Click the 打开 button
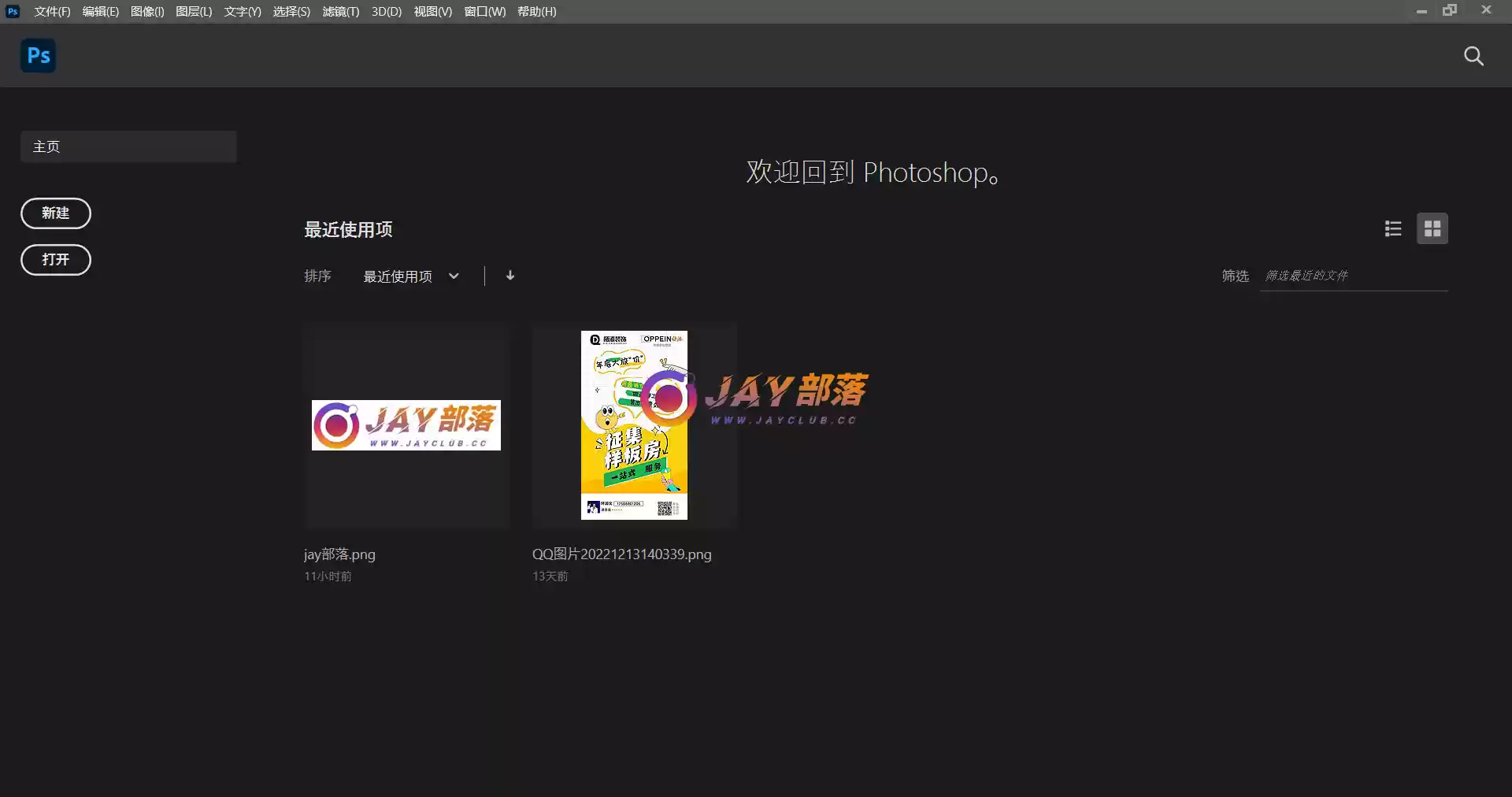This screenshot has width=1512, height=797. pos(55,260)
